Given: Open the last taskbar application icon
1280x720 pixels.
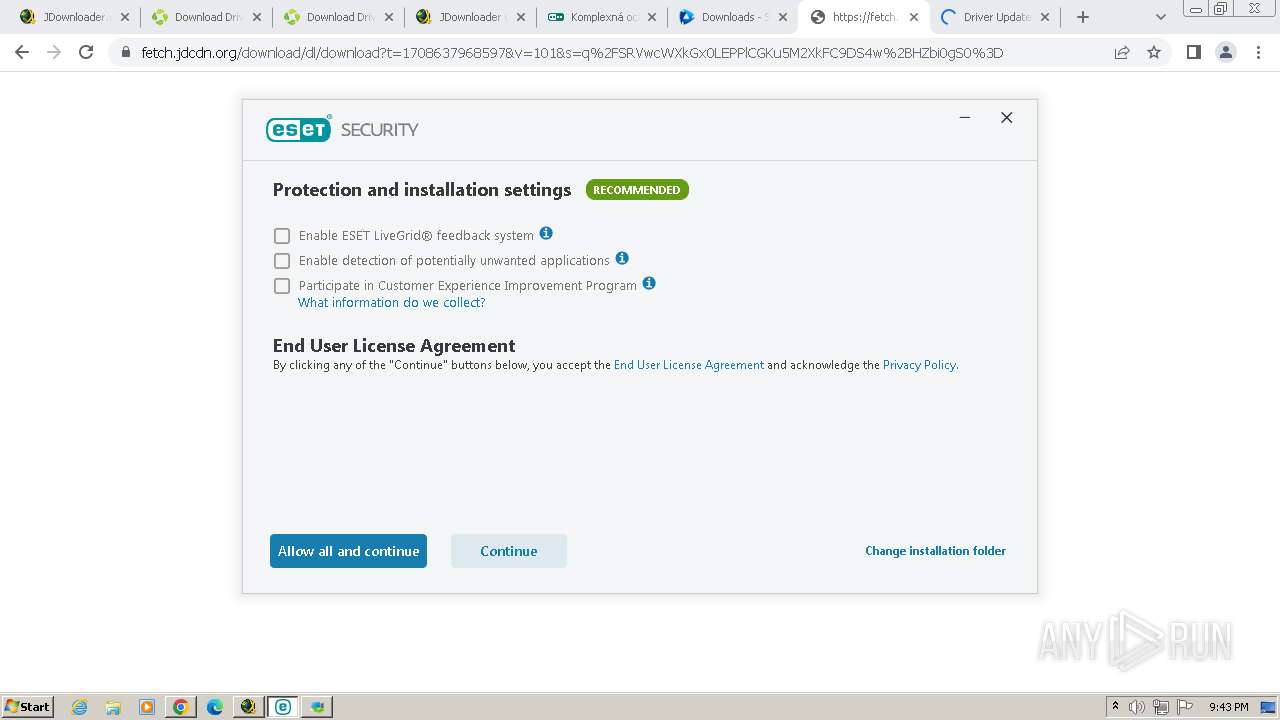Looking at the screenshot, I should tap(317, 707).
